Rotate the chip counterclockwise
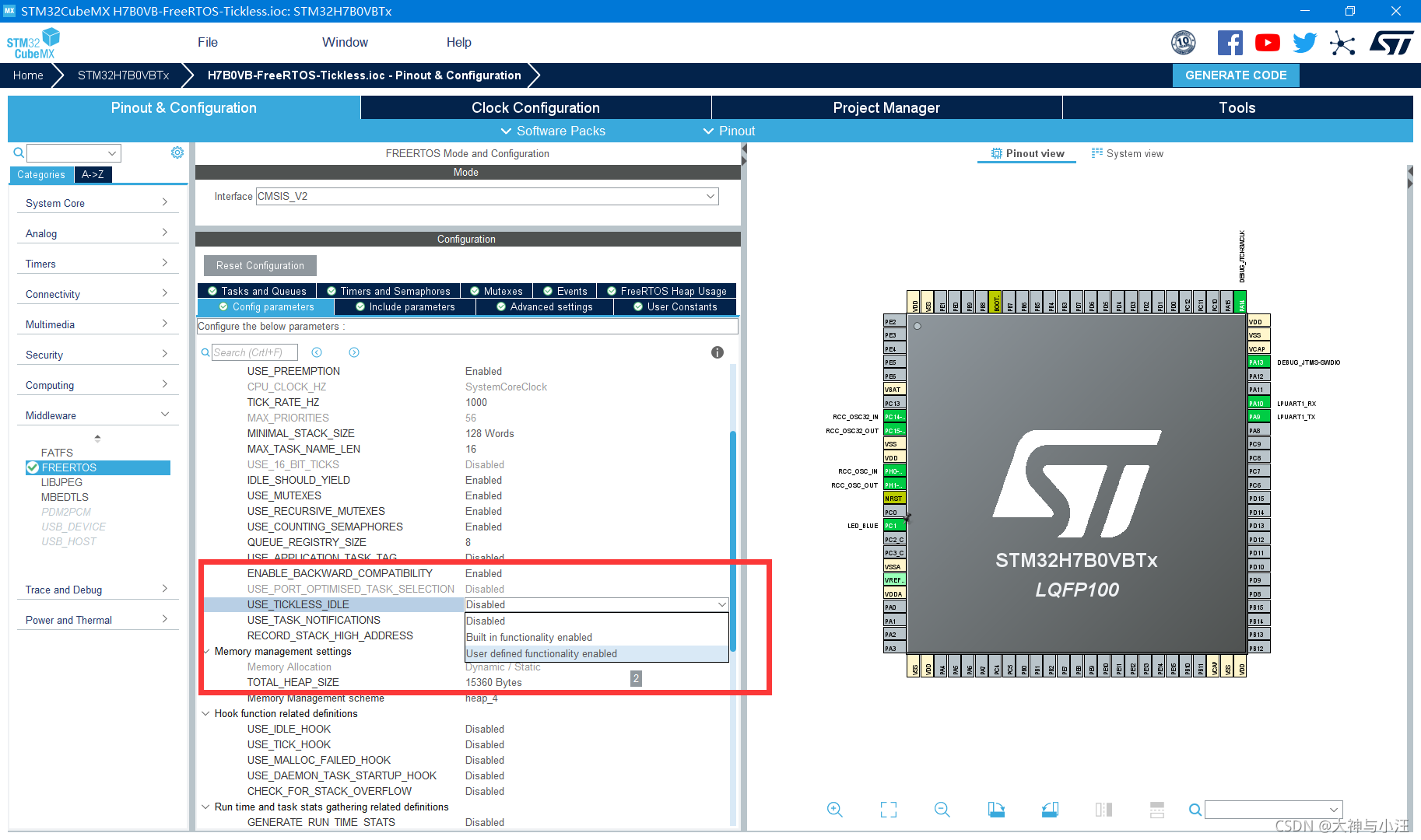The image size is (1421, 840). tap(1049, 809)
